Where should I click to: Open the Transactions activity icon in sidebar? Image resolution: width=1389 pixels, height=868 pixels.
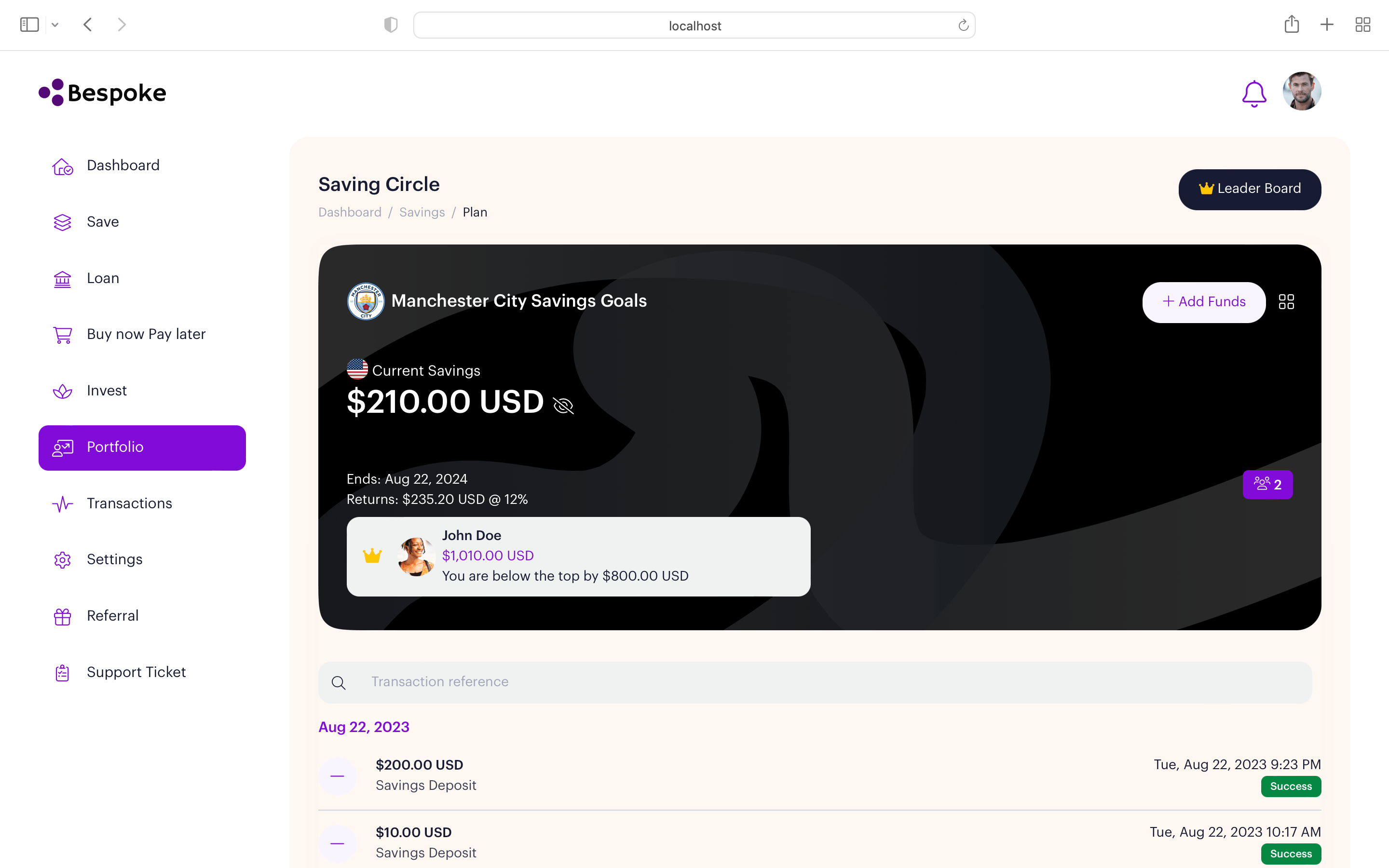pos(63,504)
